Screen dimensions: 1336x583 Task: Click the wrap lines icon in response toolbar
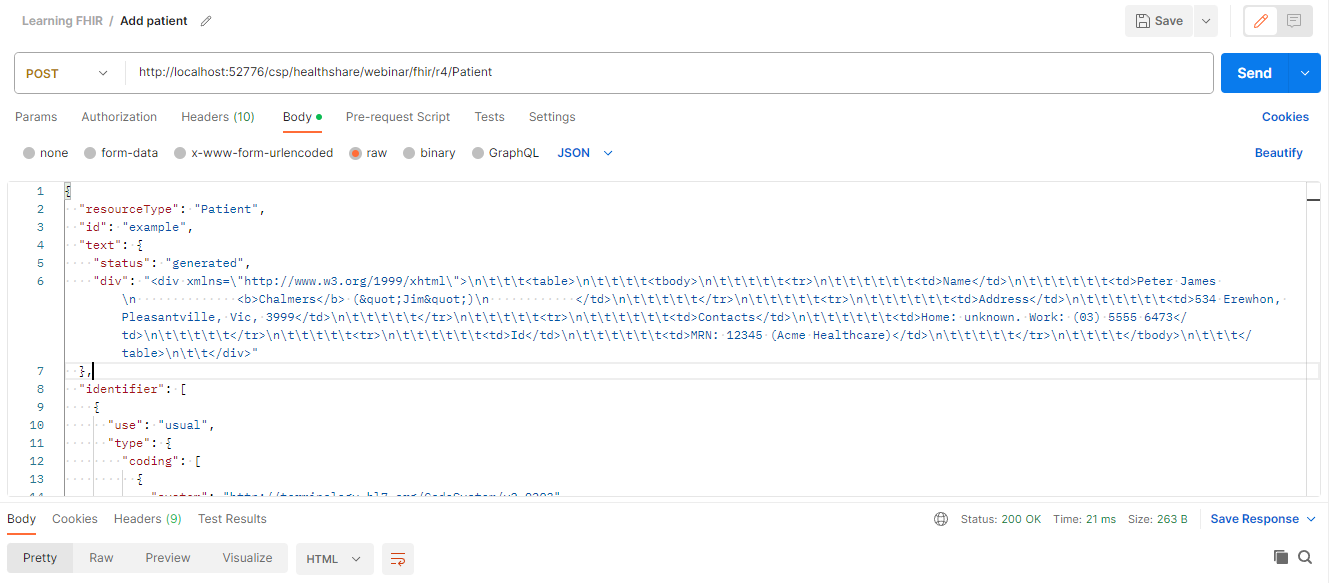(398, 559)
